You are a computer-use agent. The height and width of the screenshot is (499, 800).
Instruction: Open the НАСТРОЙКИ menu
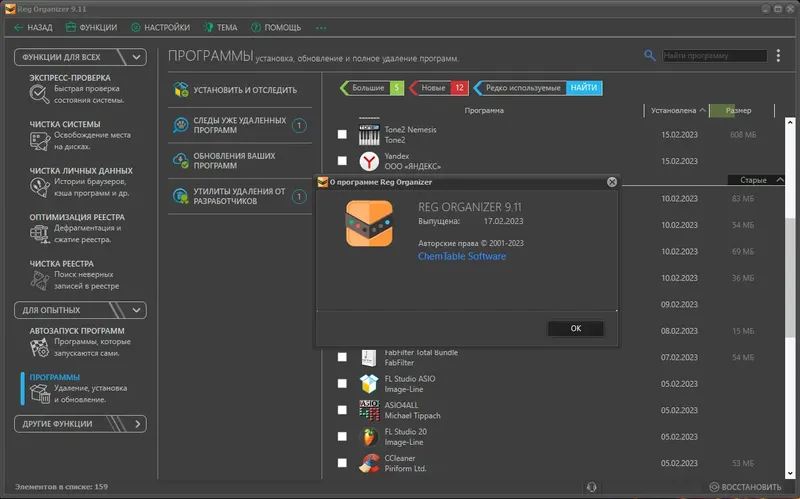click(x=161, y=28)
